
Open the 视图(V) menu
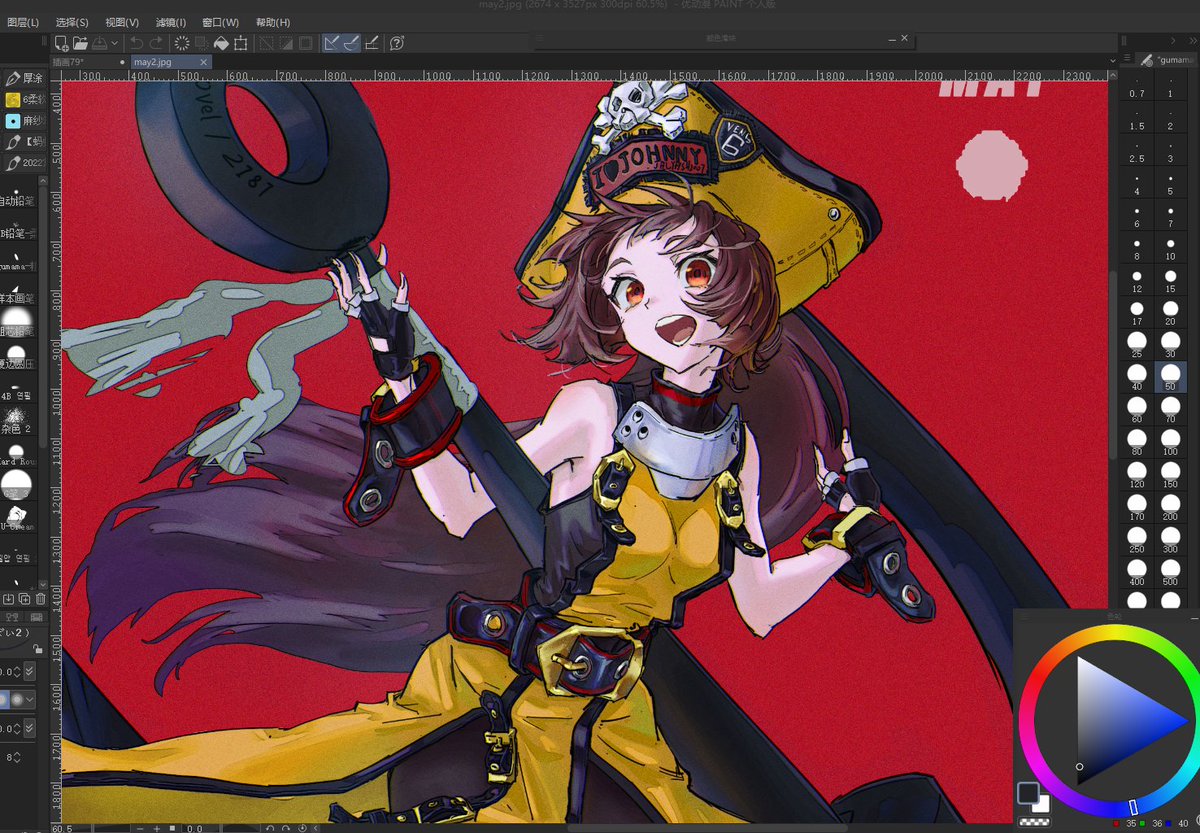click(x=122, y=22)
